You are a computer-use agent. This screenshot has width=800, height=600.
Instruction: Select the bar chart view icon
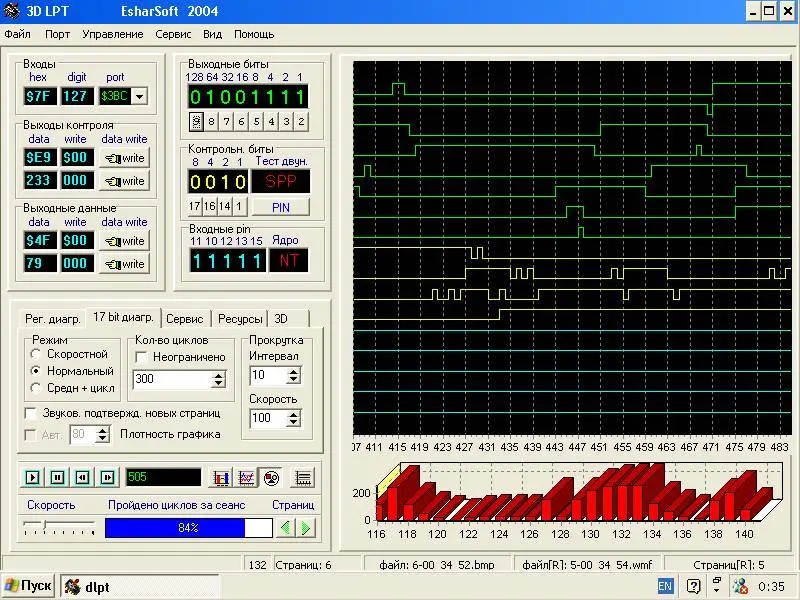221,478
